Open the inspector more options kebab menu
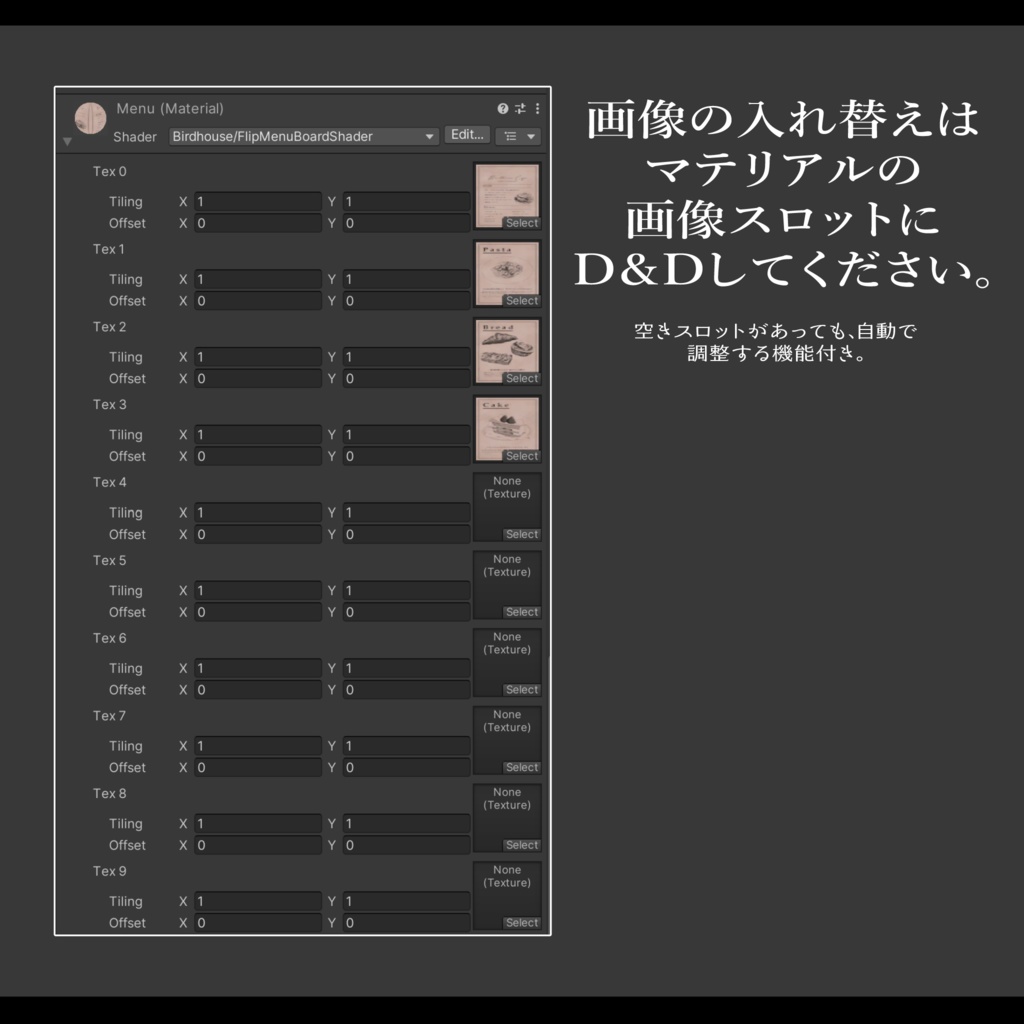The height and width of the screenshot is (1024, 1024). (x=537, y=108)
